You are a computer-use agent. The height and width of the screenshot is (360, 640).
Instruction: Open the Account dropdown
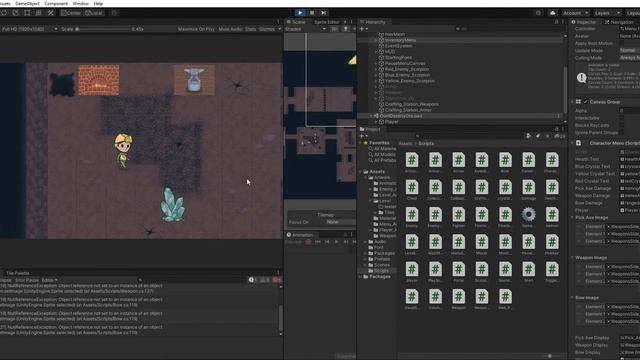click(575, 13)
